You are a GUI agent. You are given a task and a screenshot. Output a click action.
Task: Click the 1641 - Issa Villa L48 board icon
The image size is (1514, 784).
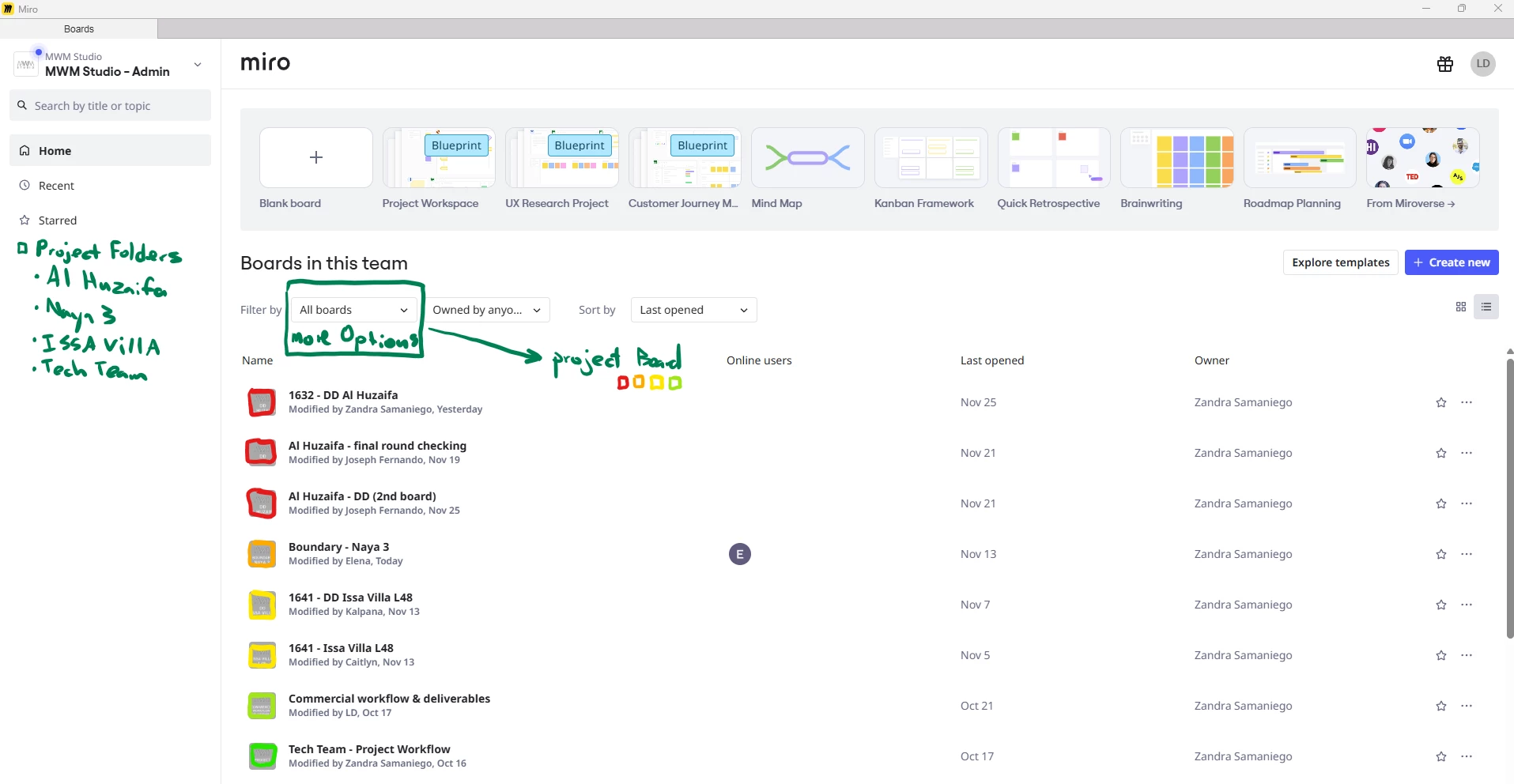262,655
